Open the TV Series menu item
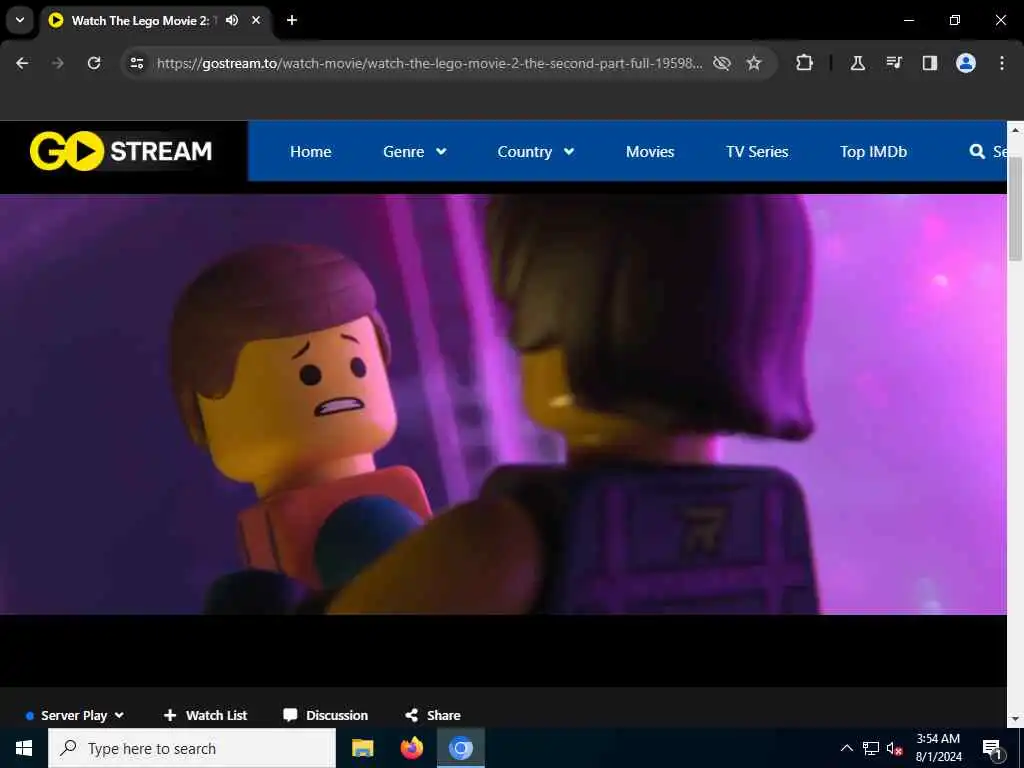 (x=757, y=152)
